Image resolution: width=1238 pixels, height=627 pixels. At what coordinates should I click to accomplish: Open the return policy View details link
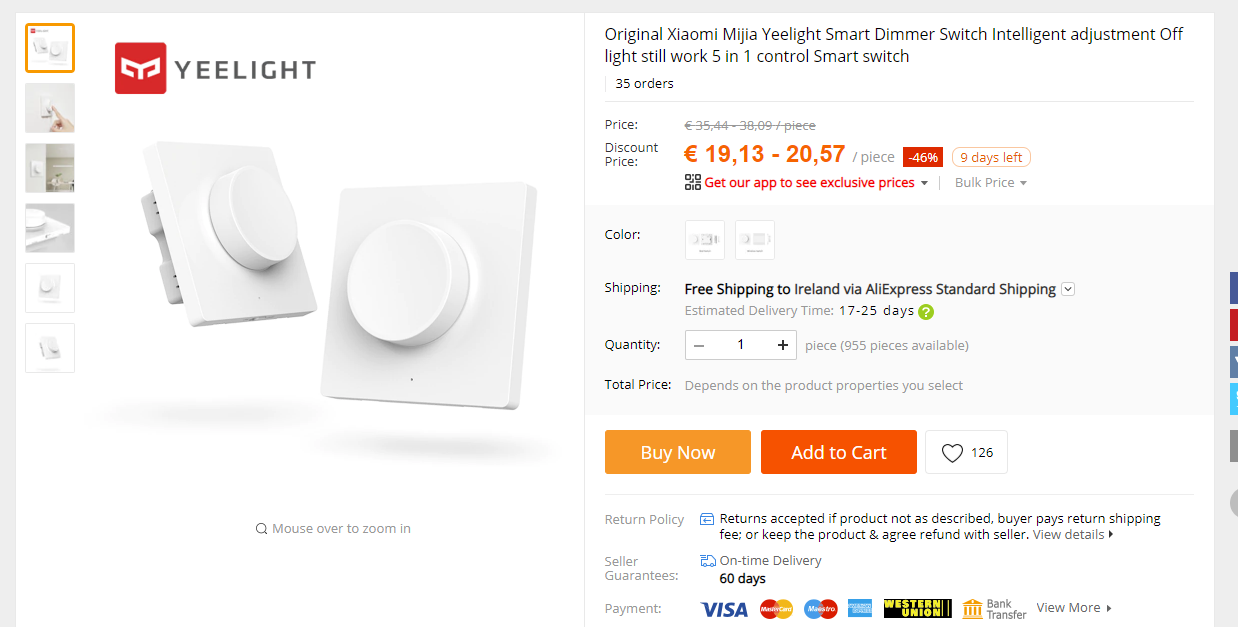(1072, 535)
